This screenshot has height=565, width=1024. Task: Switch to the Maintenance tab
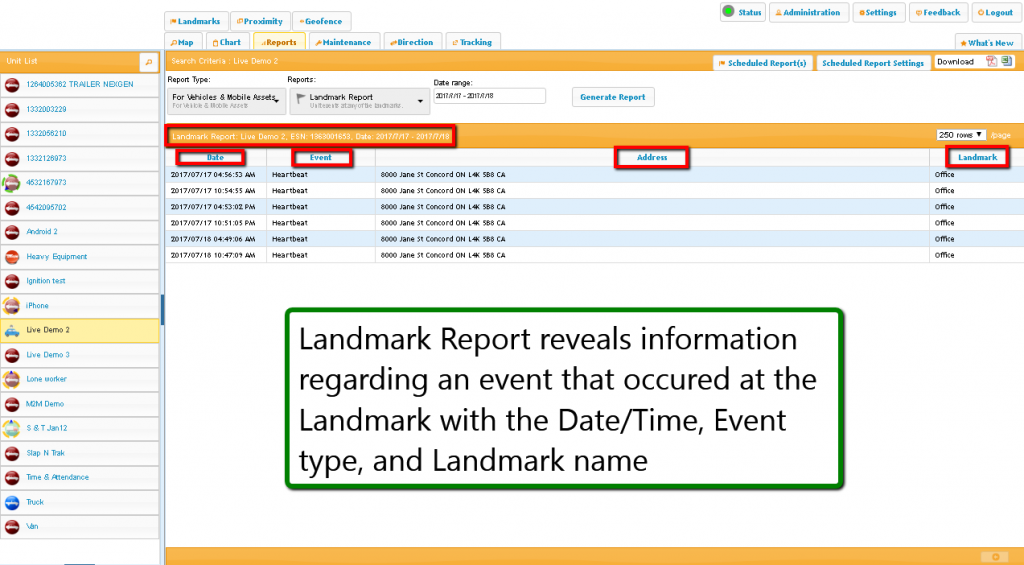pos(344,42)
